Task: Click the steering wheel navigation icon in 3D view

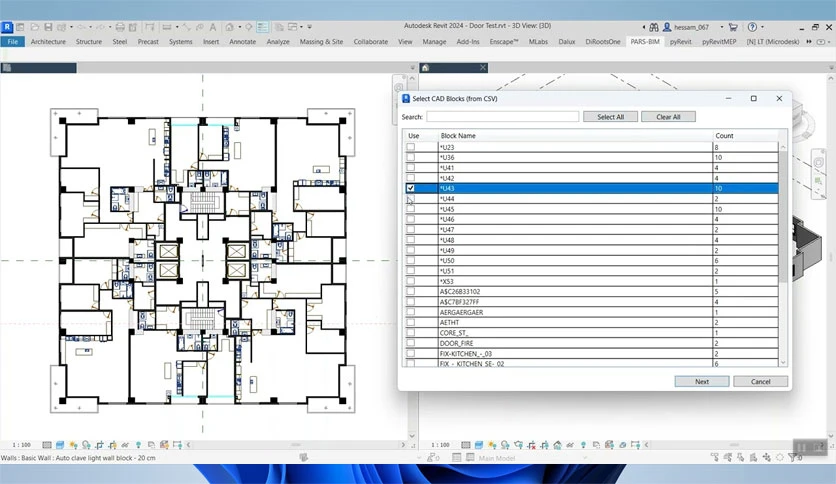Action: click(818, 162)
